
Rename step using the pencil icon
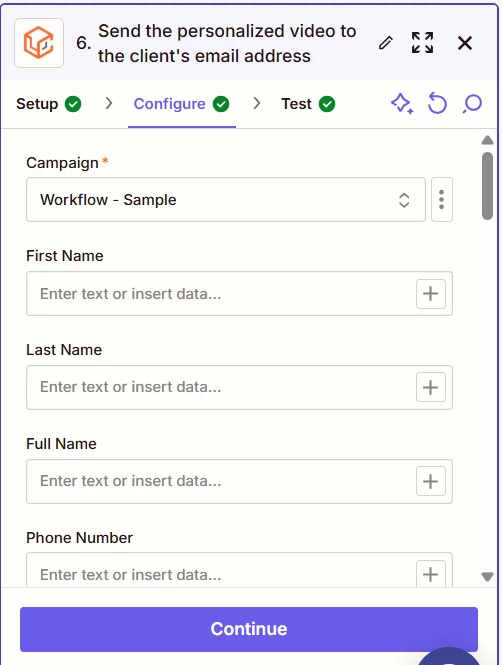(x=385, y=43)
